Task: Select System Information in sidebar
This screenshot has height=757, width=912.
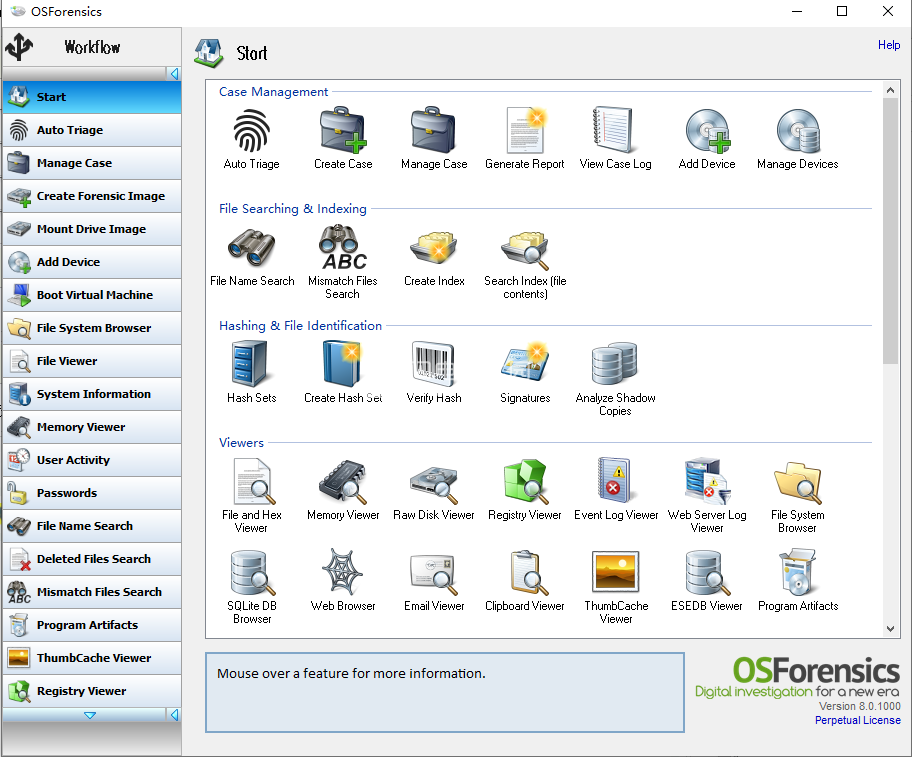Action: coord(92,394)
